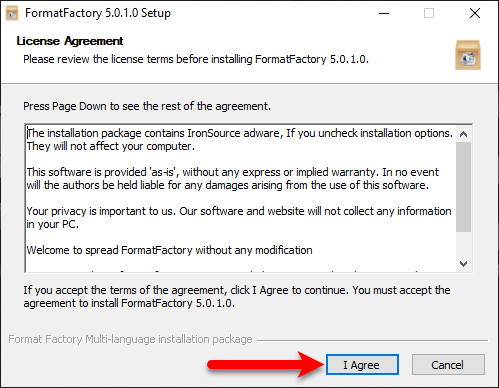Click the 'as-is' warranty paragraph
The height and width of the screenshot is (388, 499).
(x=232, y=179)
